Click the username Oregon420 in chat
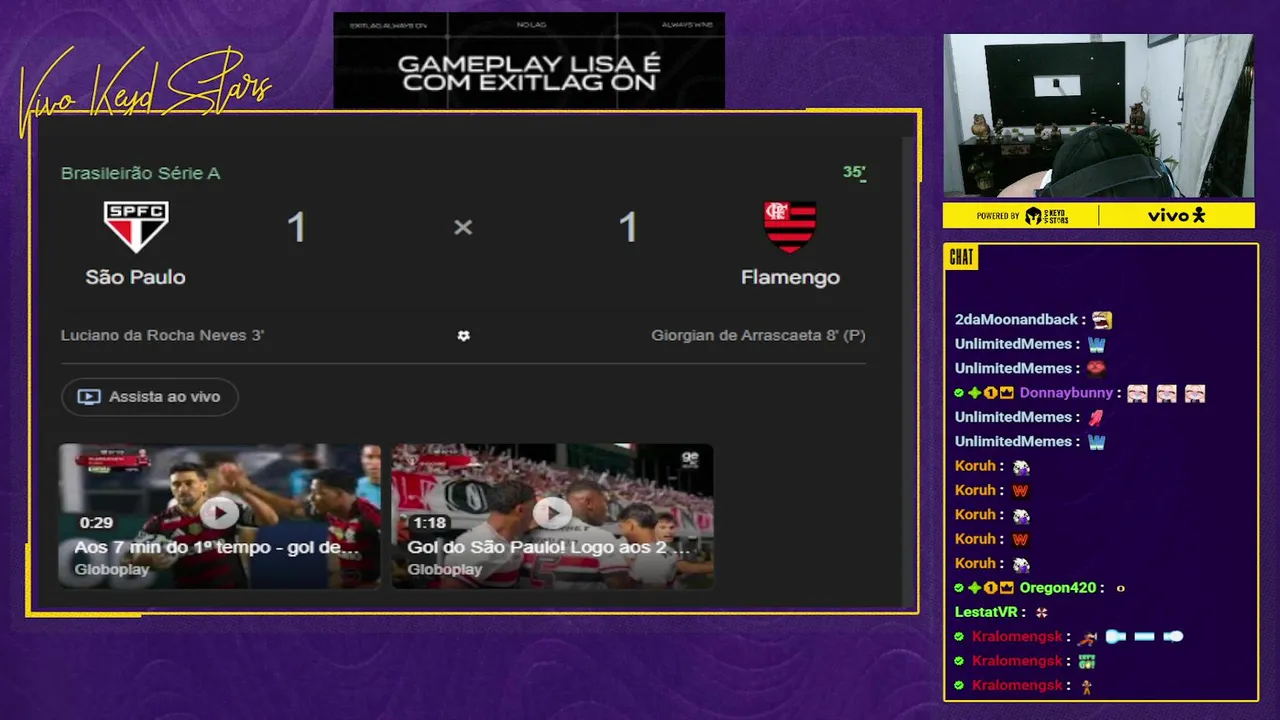Viewport: 1280px width, 720px height. coord(1058,588)
